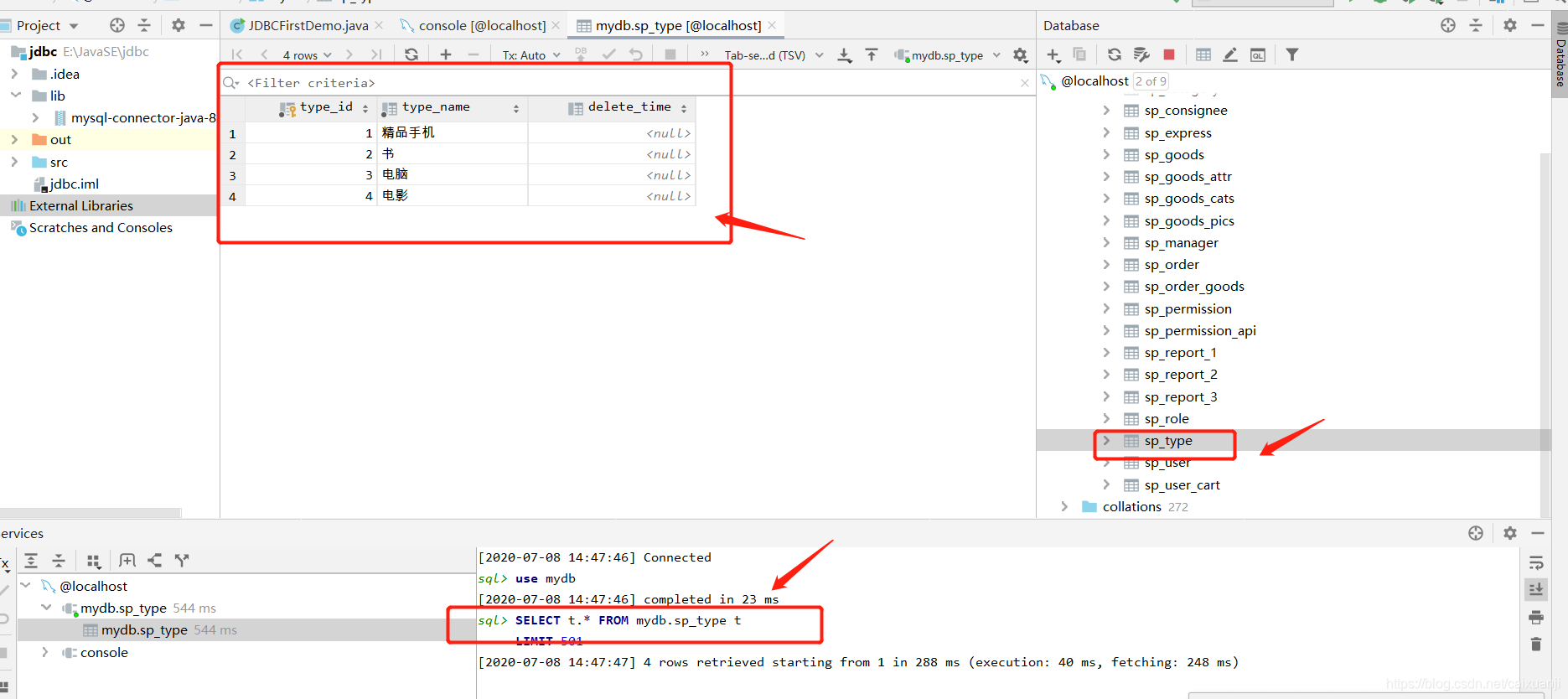Revert changes using the undo arrow
The height and width of the screenshot is (699, 1568).
click(x=636, y=54)
